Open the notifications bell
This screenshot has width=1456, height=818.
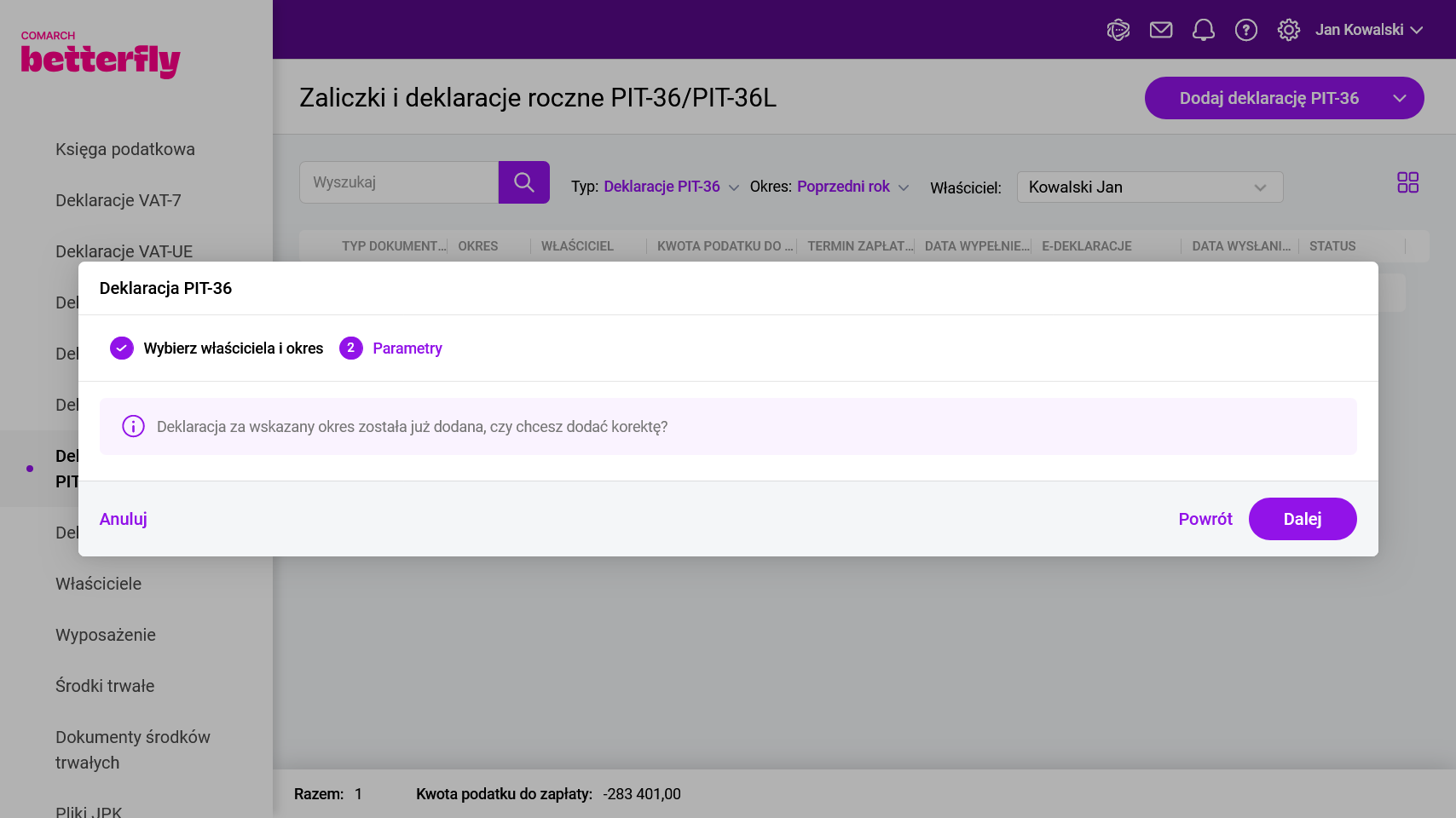[1203, 31]
